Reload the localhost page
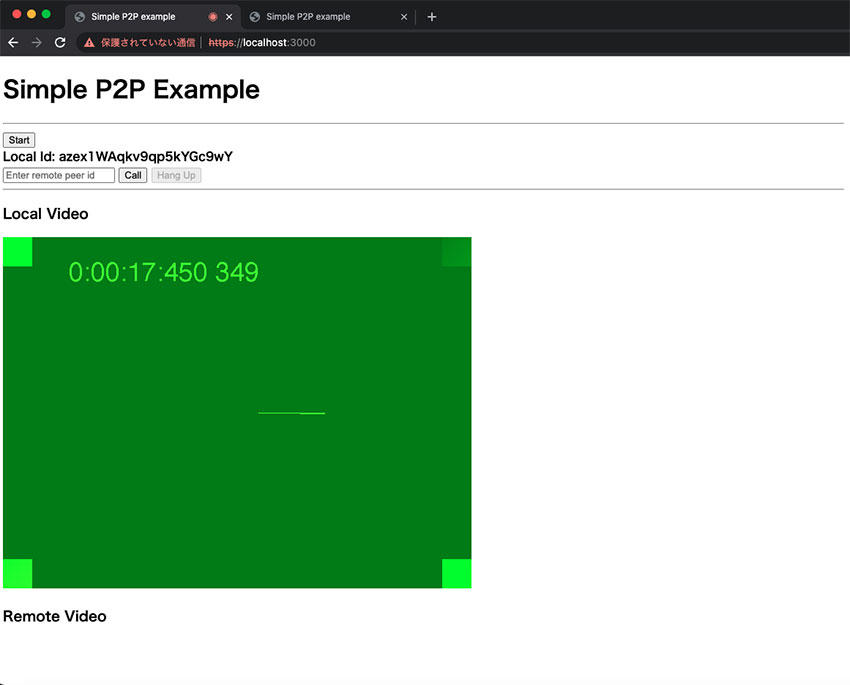This screenshot has width=850, height=685. coord(60,43)
